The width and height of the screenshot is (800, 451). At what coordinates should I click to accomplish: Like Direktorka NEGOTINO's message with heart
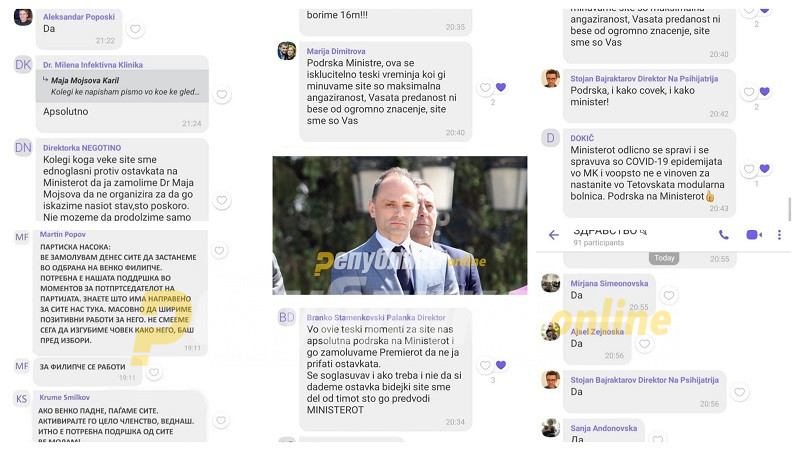click(222, 201)
